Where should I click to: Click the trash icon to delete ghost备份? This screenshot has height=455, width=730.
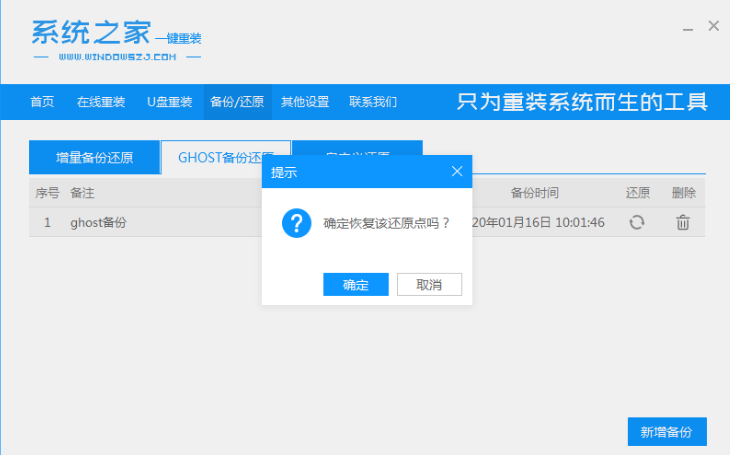point(683,222)
